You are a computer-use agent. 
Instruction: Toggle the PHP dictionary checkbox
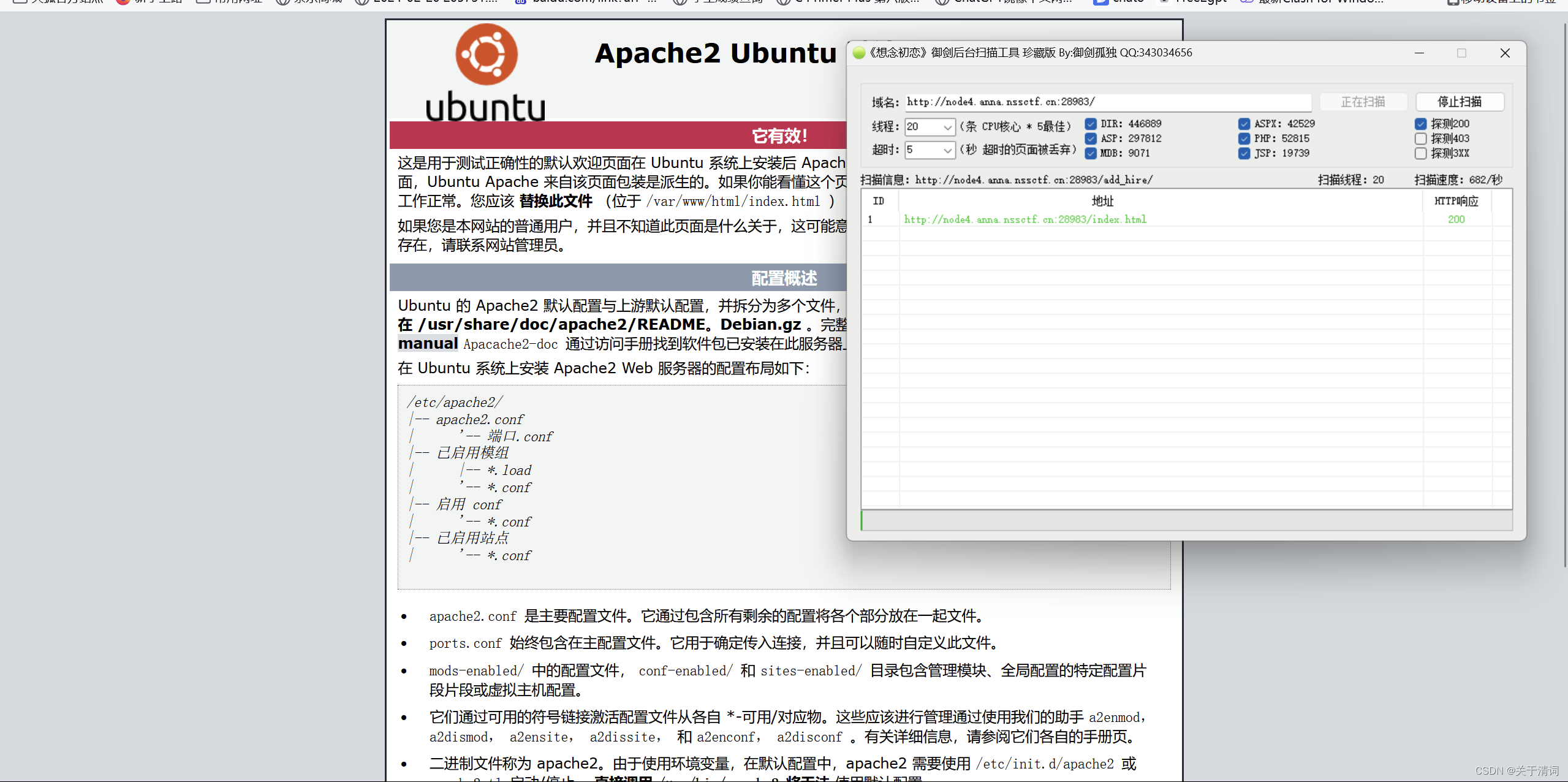click(1244, 139)
